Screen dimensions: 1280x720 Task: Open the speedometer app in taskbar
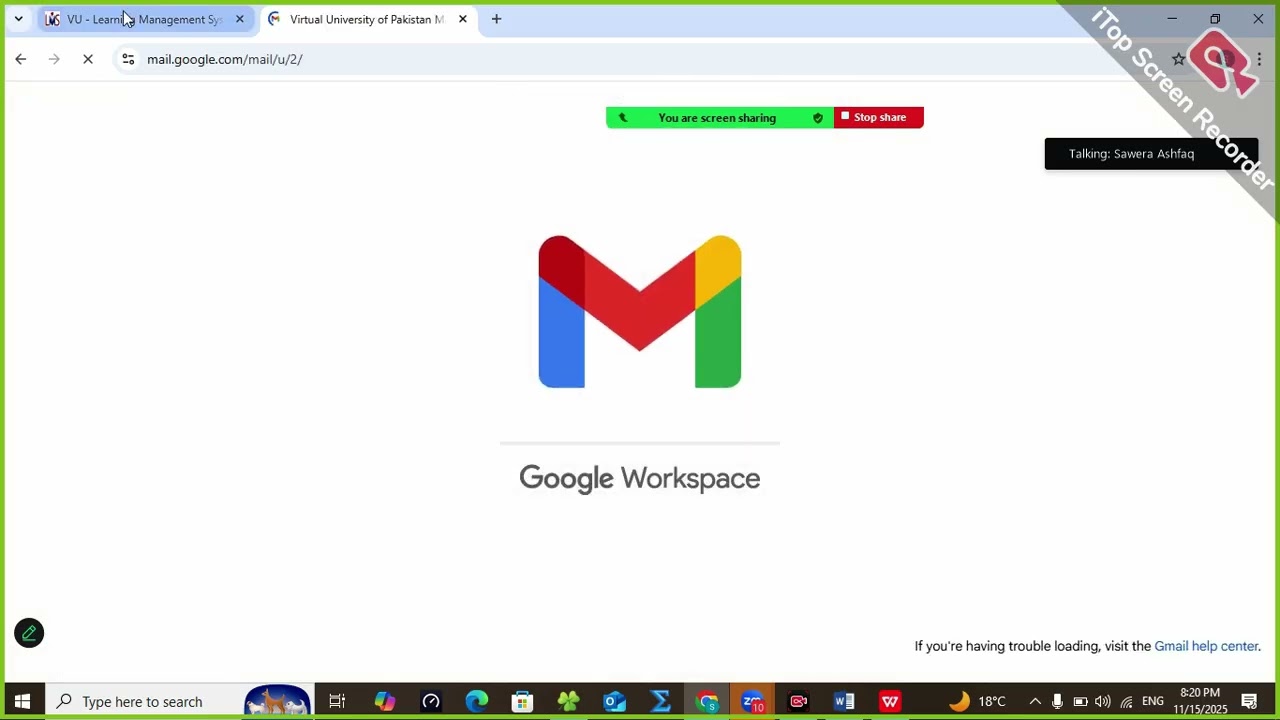tap(431, 701)
